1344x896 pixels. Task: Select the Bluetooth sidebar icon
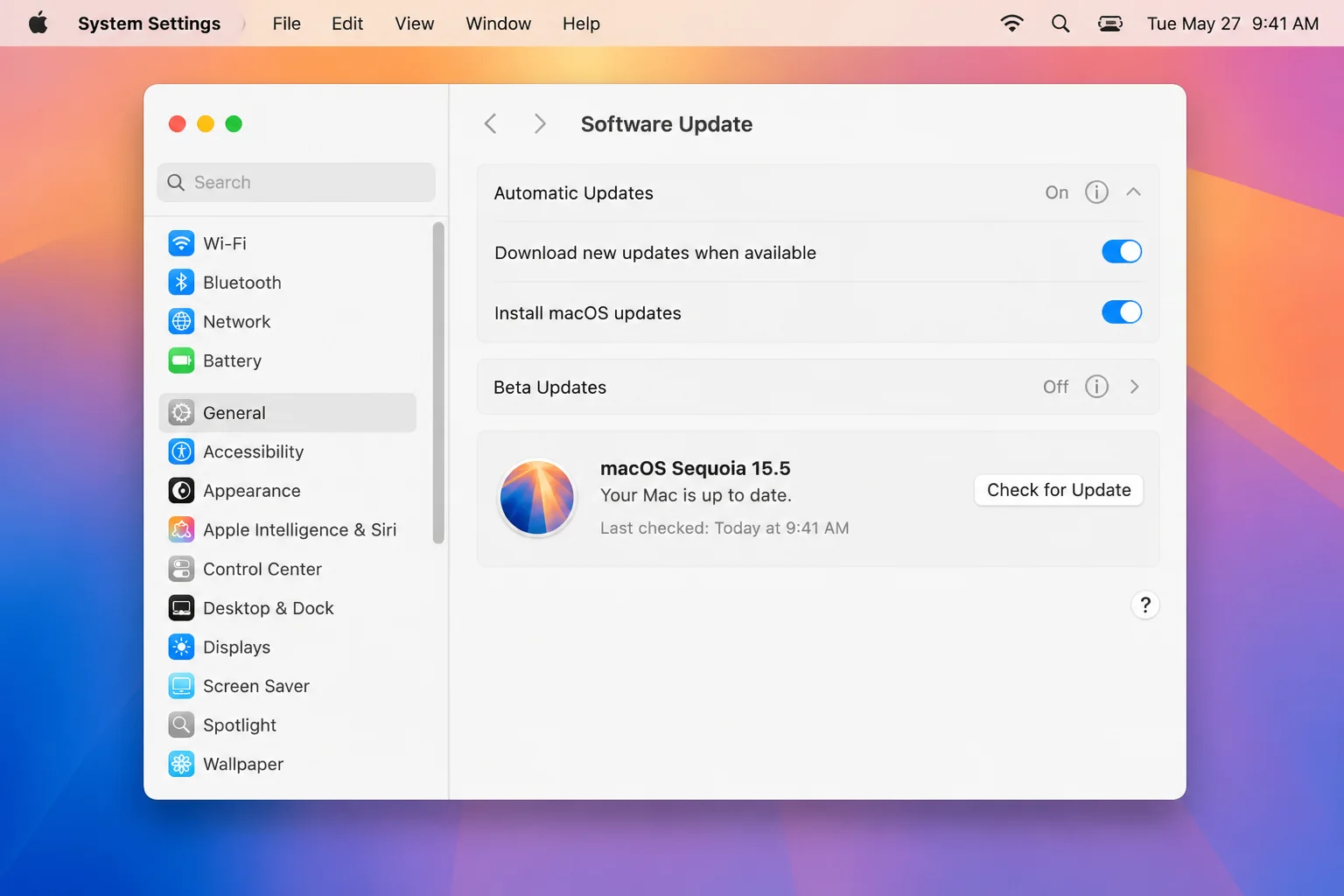tap(181, 283)
